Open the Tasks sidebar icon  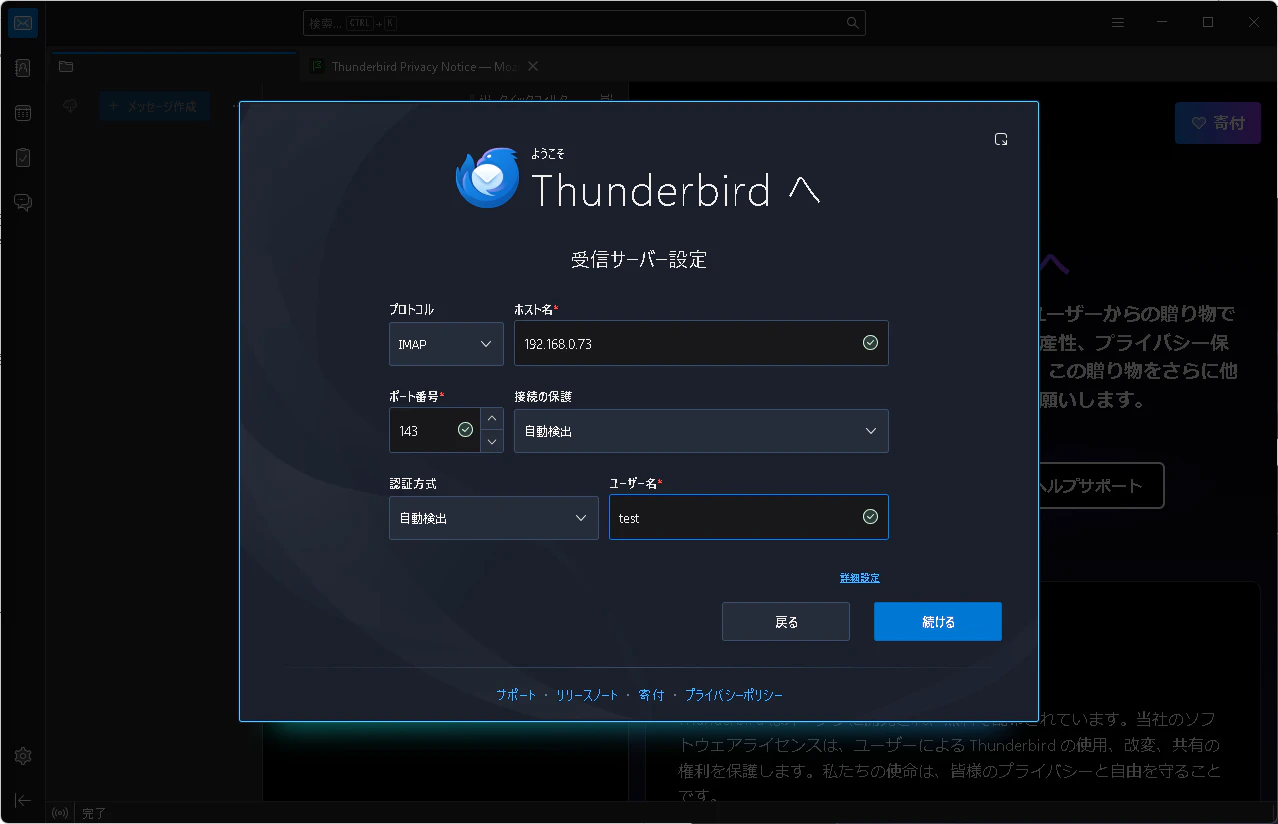pyautogui.click(x=22, y=157)
